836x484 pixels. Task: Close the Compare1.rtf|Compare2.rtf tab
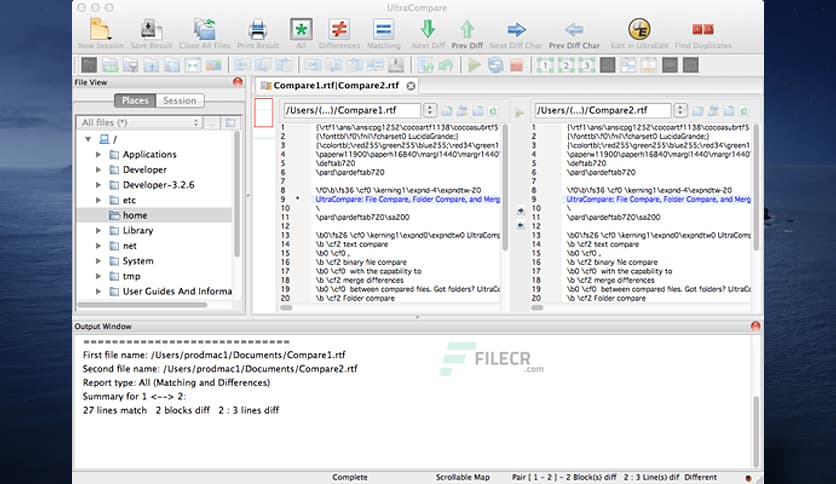point(410,86)
